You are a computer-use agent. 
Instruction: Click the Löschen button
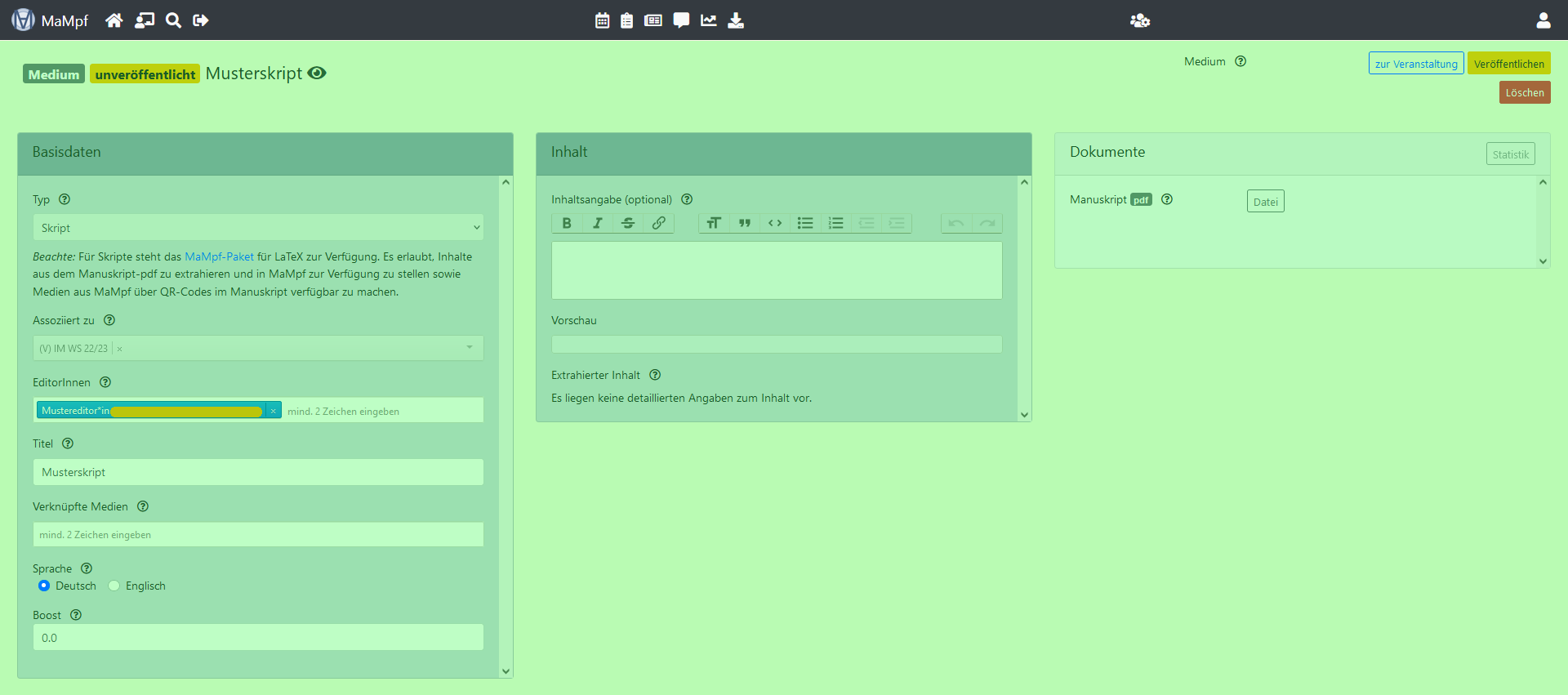[1524, 92]
